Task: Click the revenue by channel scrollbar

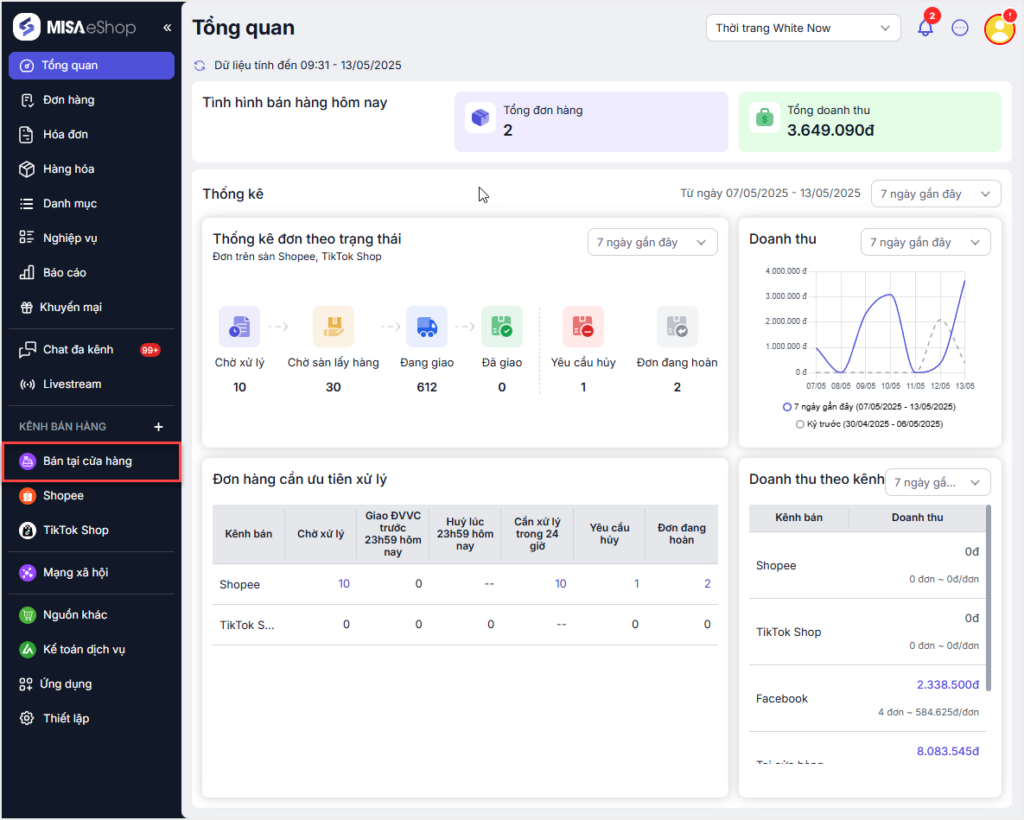Action: tap(989, 598)
